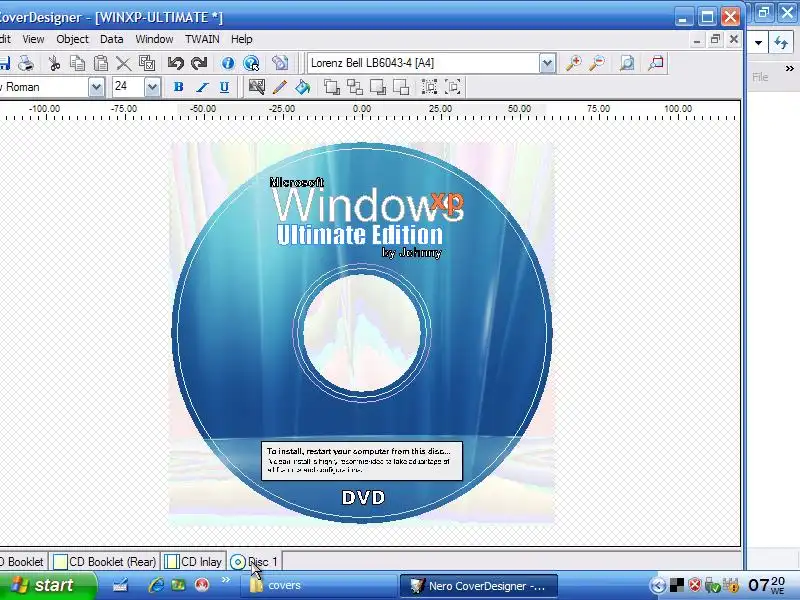This screenshot has height=600, width=800.
Task: Click the restore document window button
Action: click(x=715, y=39)
